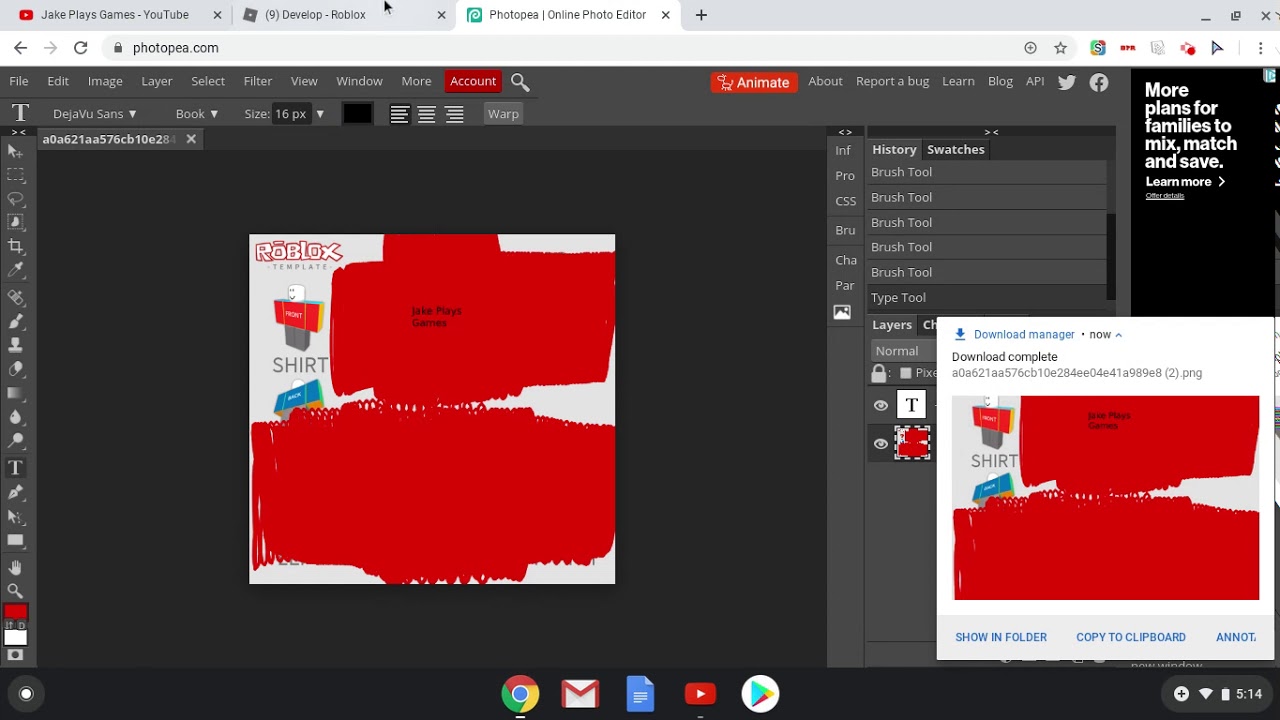The image size is (1280, 720).
Task: Select the Brush tool in toolbar
Action: [15, 322]
